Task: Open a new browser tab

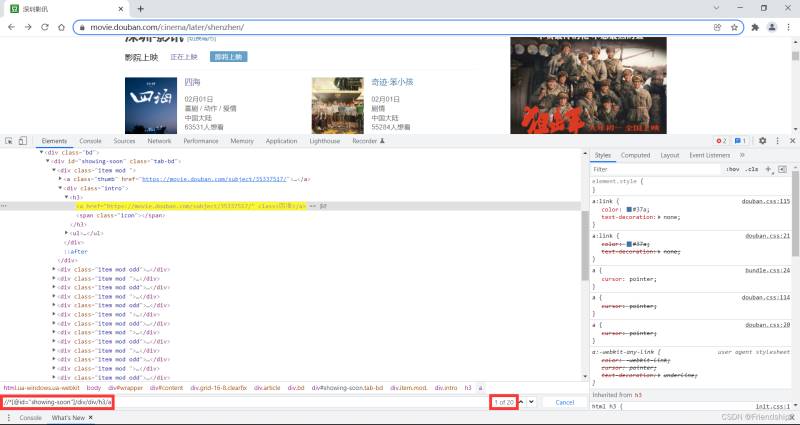Action: pos(141,9)
